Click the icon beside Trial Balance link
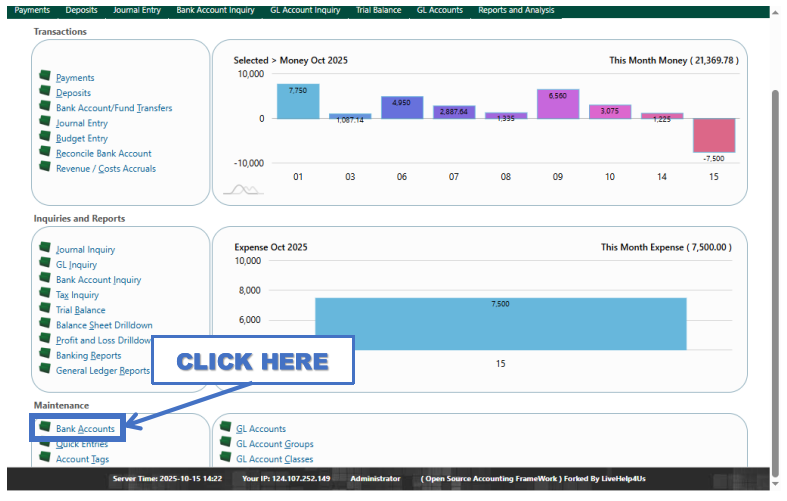787x501 pixels. coord(45,309)
